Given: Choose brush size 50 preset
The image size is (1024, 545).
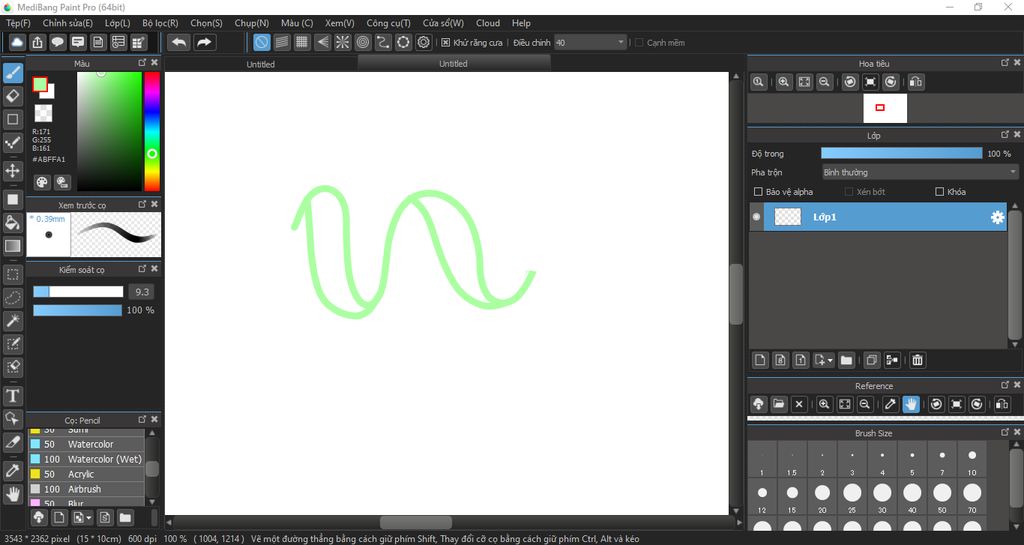Looking at the screenshot, I should click(942, 497).
